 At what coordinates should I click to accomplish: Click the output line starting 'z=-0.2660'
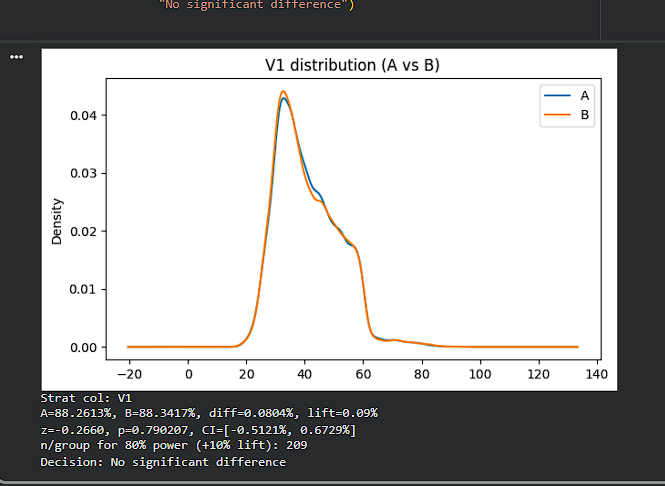click(198, 430)
